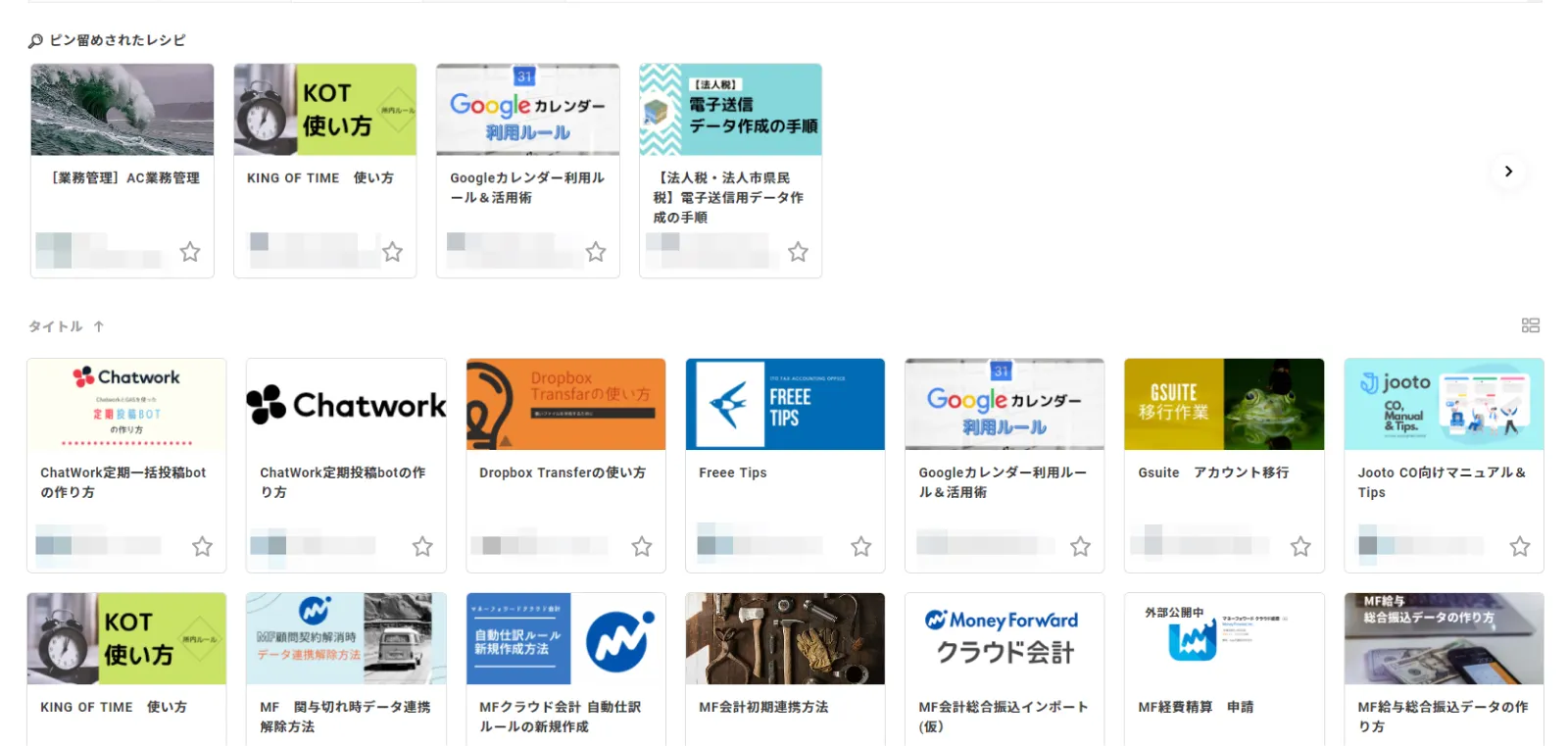Star the ChatWork定期投稿botの作り方 recipe
The height and width of the screenshot is (746, 1568).
pos(422,546)
